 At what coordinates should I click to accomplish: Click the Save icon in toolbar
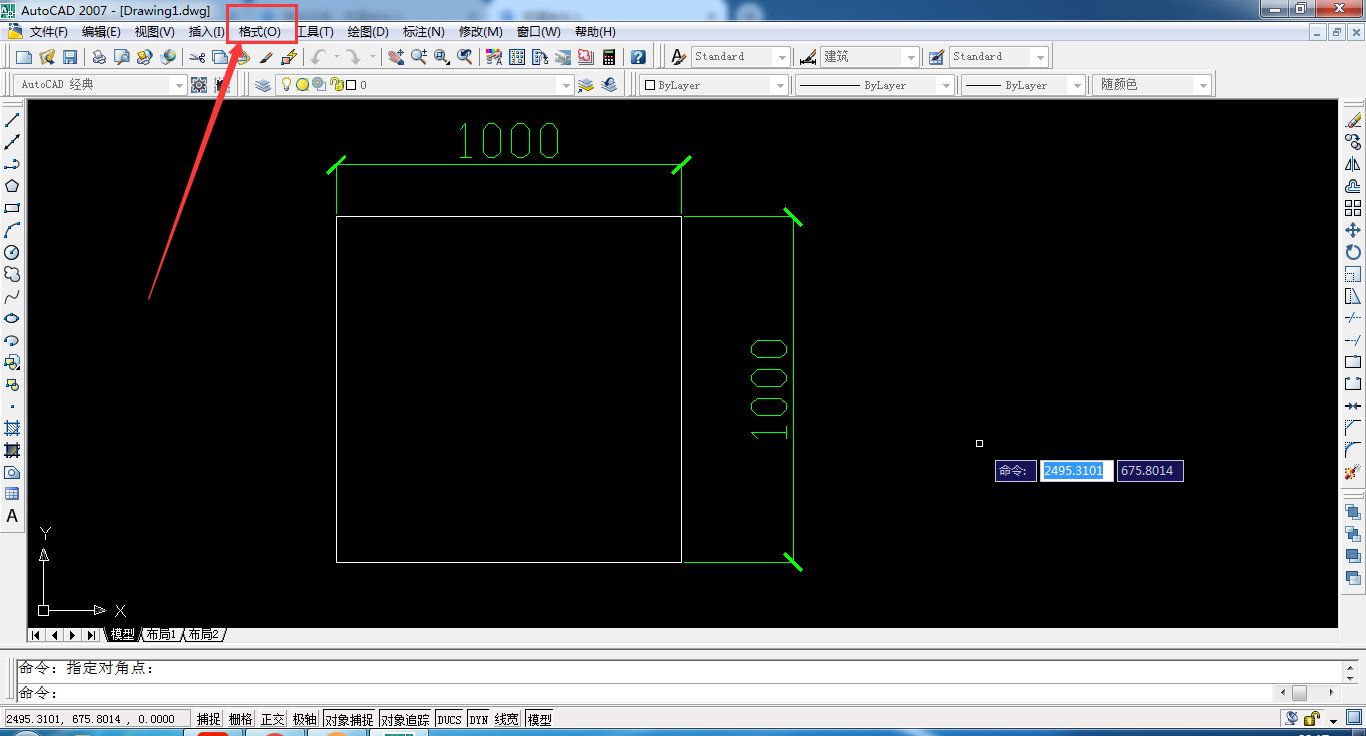[70, 57]
